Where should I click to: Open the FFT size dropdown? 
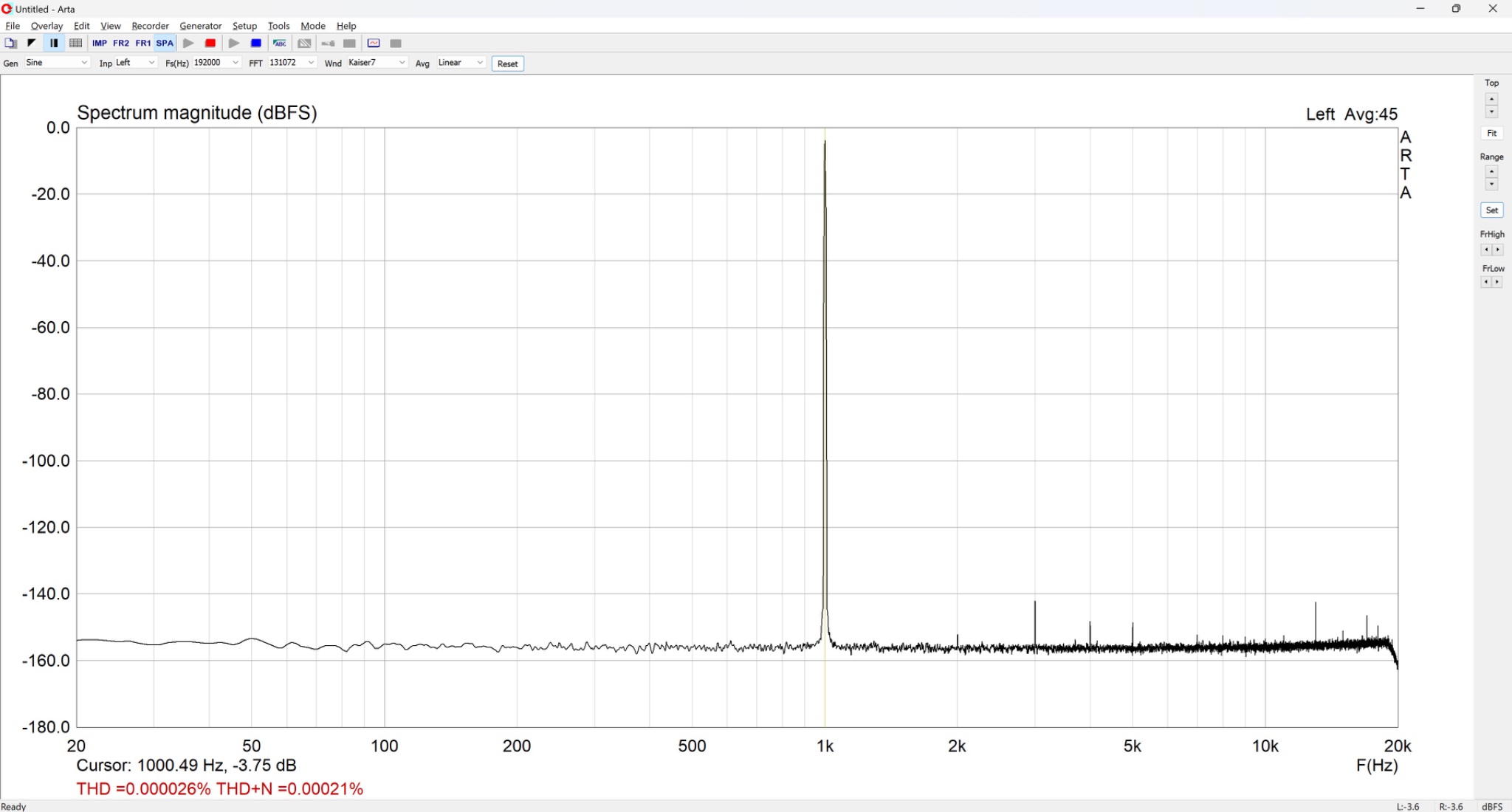(x=292, y=63)
